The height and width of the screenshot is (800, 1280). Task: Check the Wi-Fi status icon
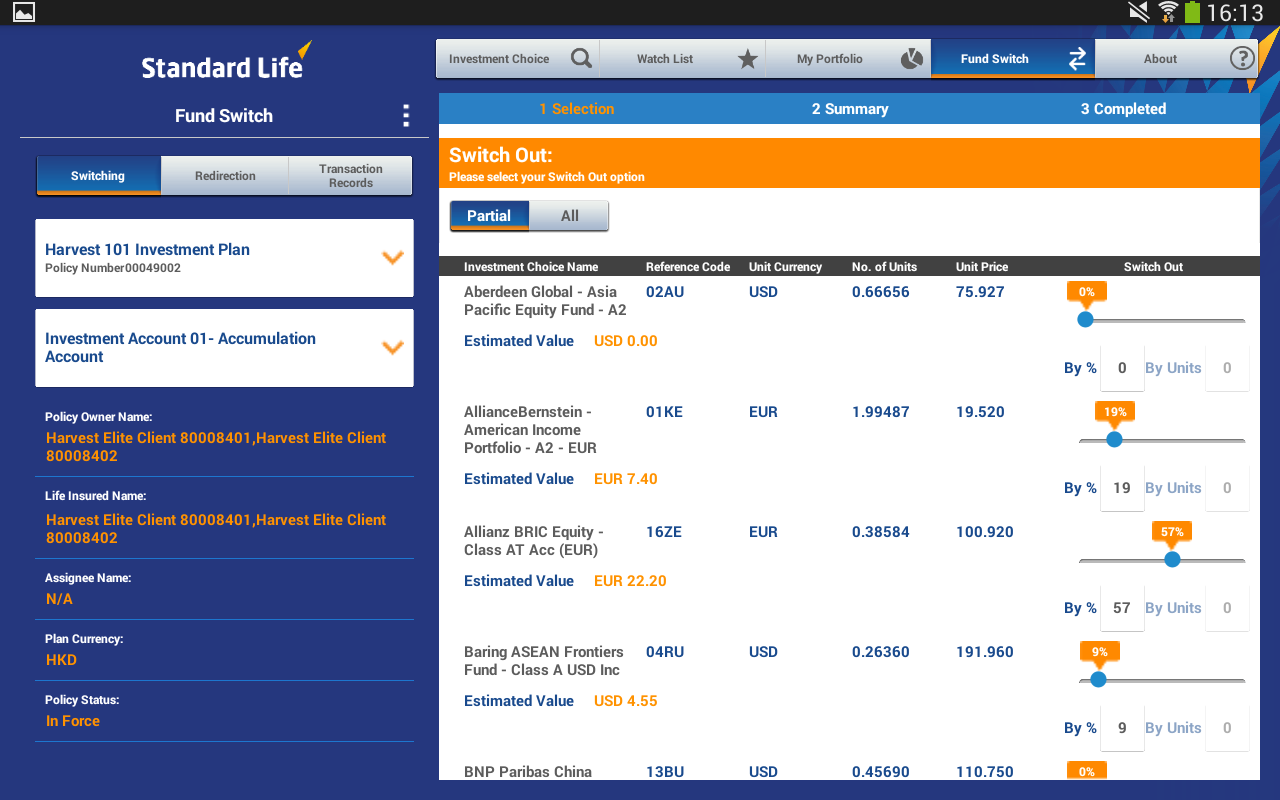[1167, 12]
